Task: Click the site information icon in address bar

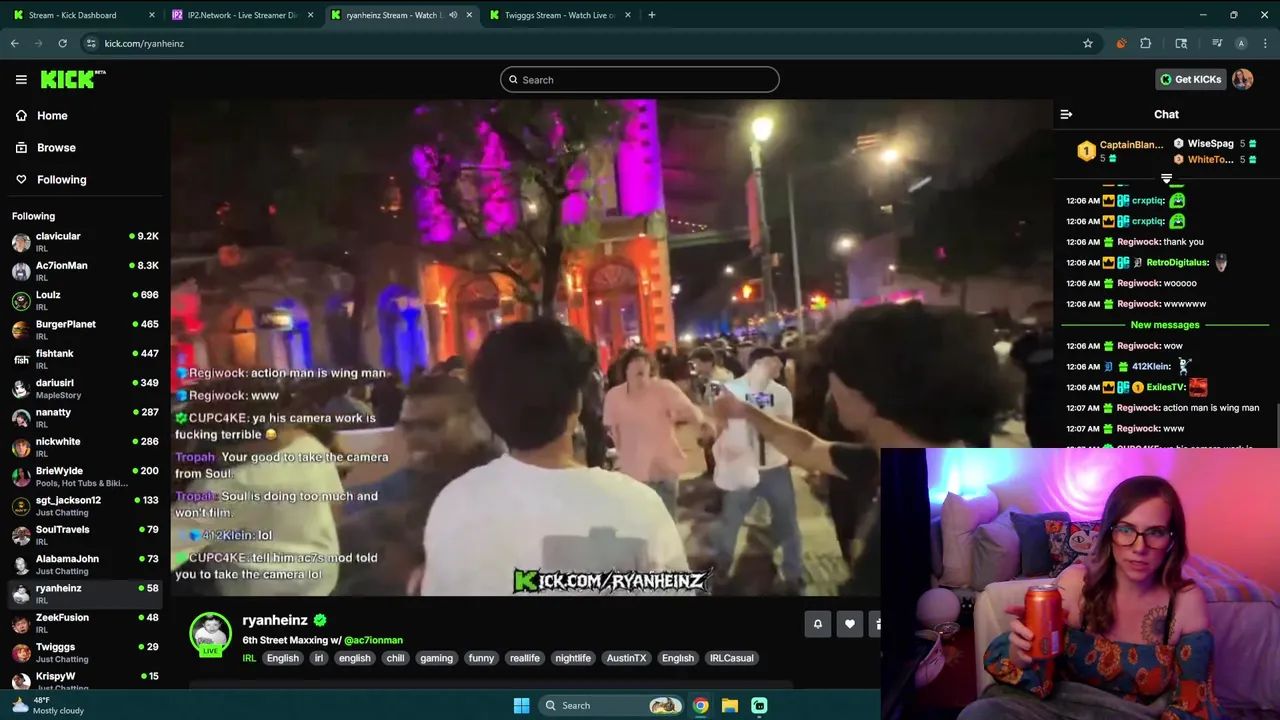Action: click(x=91, y=43)
